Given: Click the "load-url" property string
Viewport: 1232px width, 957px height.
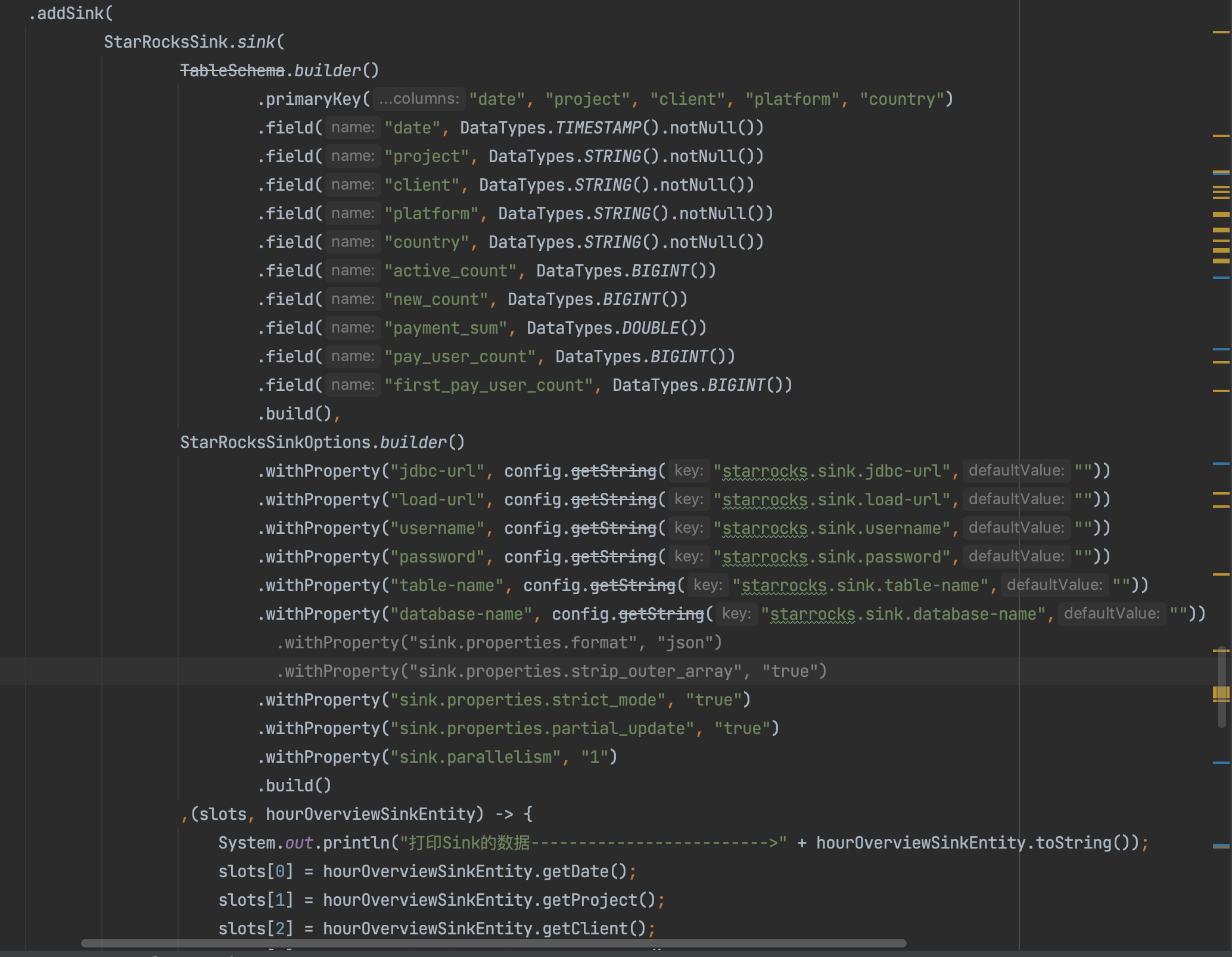Looking at the screenshot, I should 437,499.
